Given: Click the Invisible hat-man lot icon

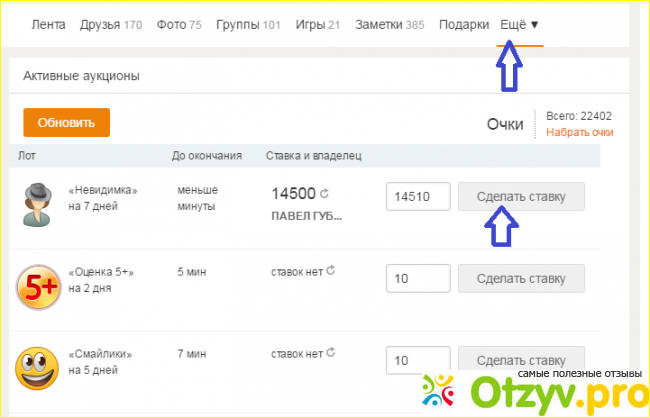Looking at the screenshot, I should pyautogui.click(x=37, y=203).
